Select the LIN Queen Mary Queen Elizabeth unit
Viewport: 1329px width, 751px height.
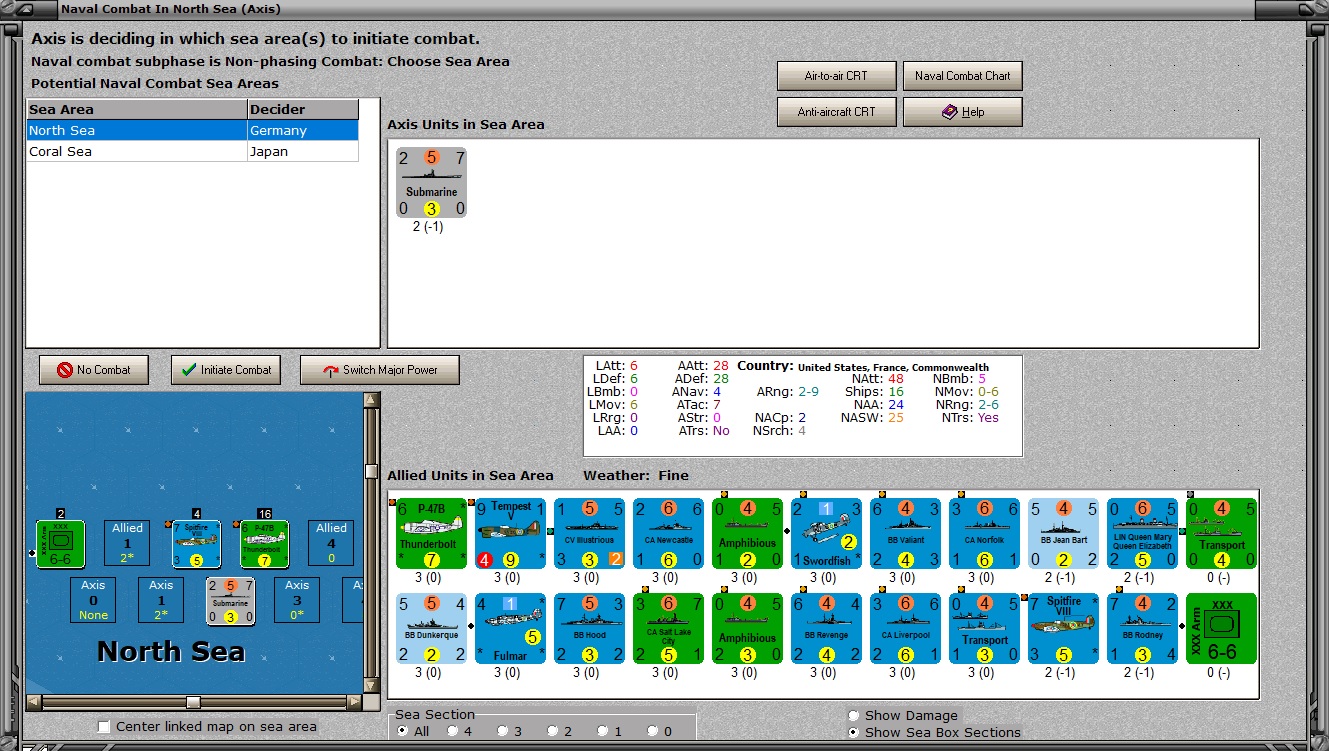point(1143,533)
